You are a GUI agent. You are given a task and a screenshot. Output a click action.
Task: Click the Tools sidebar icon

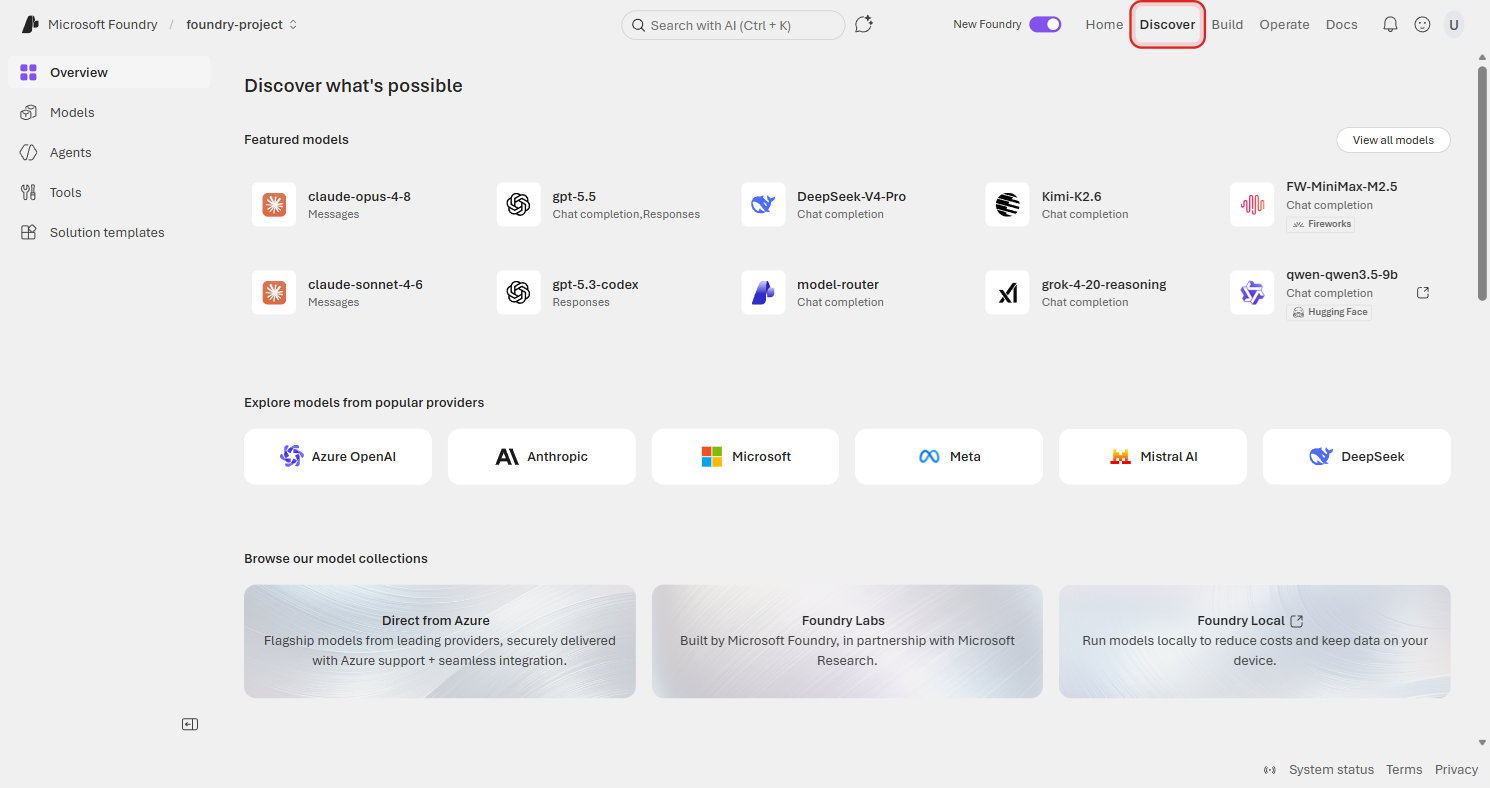click(28, 192)
